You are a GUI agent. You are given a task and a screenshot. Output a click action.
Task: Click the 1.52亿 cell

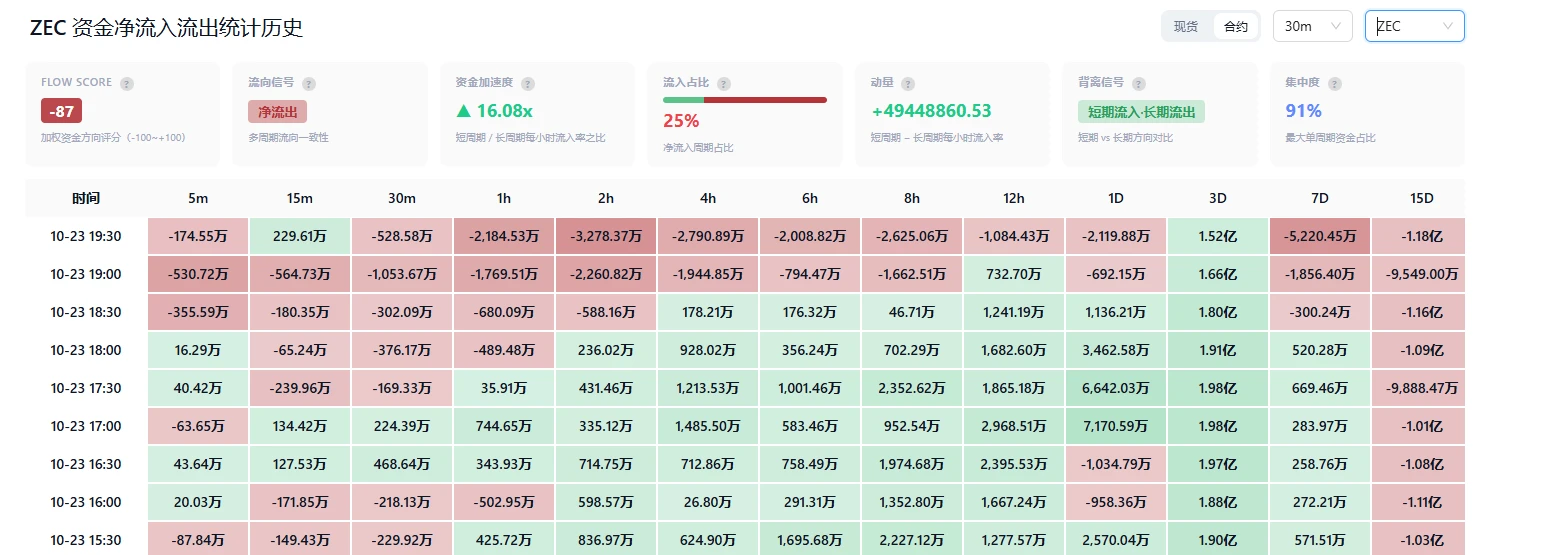pyautogui.click(x=1218, y=236)
